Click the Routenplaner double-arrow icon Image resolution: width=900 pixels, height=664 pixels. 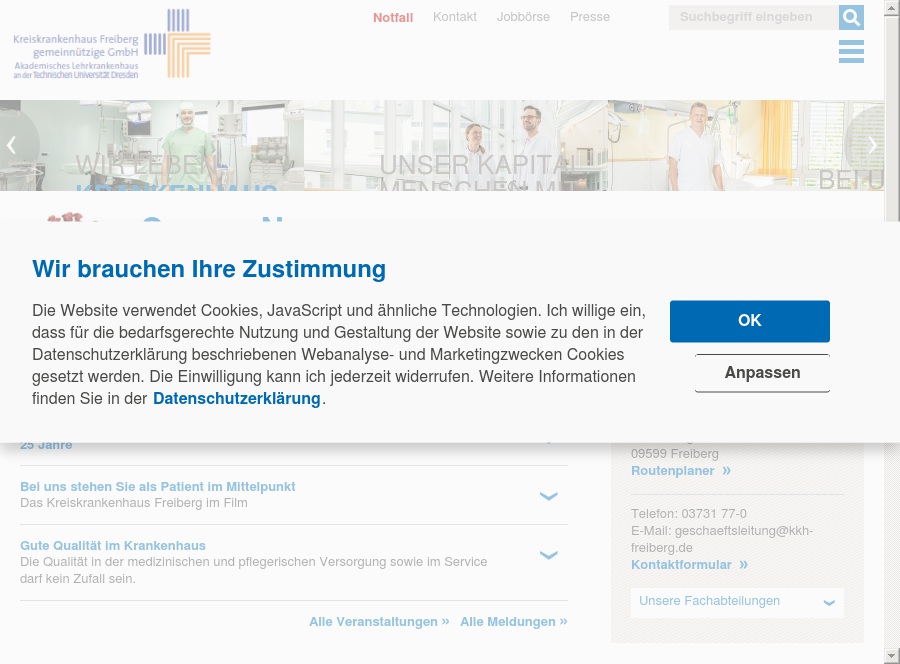pyautogui.click(x=726, y=470)
